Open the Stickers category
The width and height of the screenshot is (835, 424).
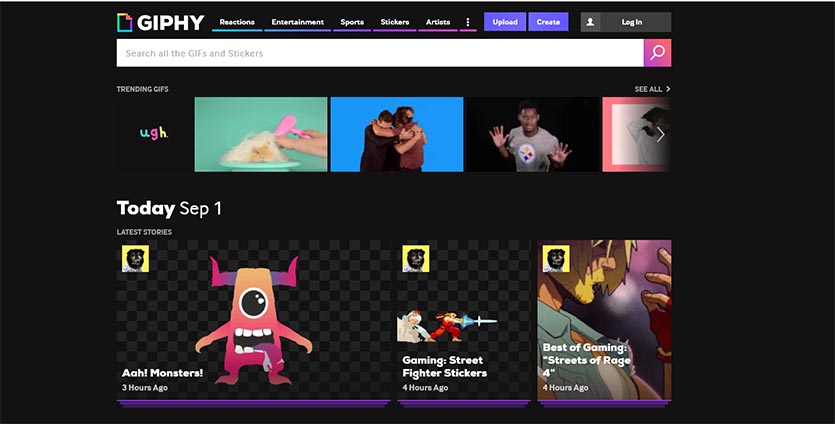click(x=395, y=22)
